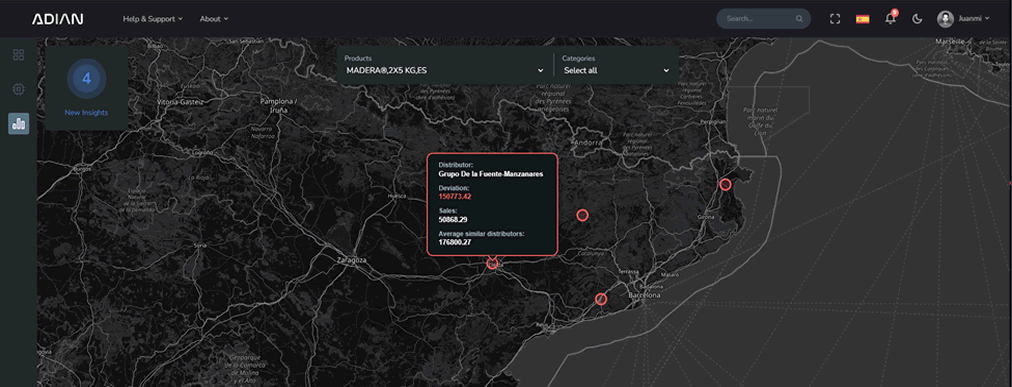Viewport: 1012px width, 387px height.
Task: Open the Help & Support menu
Action: pyautogui.click(x=153, y=19)
